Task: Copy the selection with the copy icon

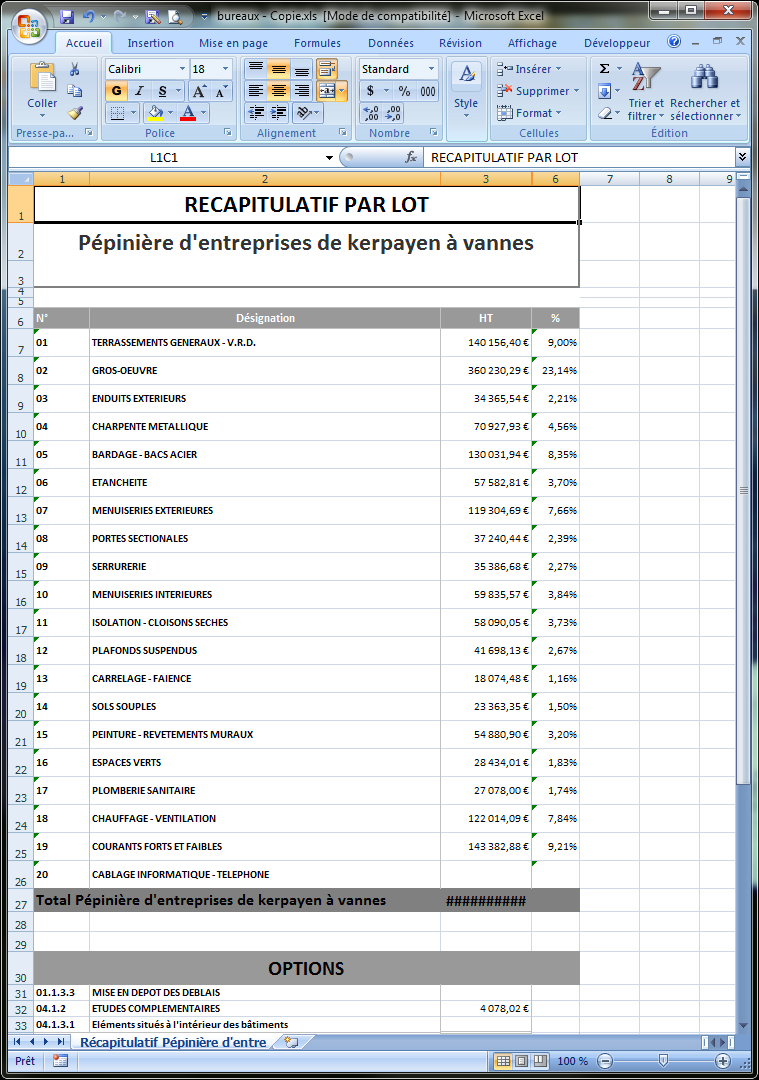Action: 74,90
